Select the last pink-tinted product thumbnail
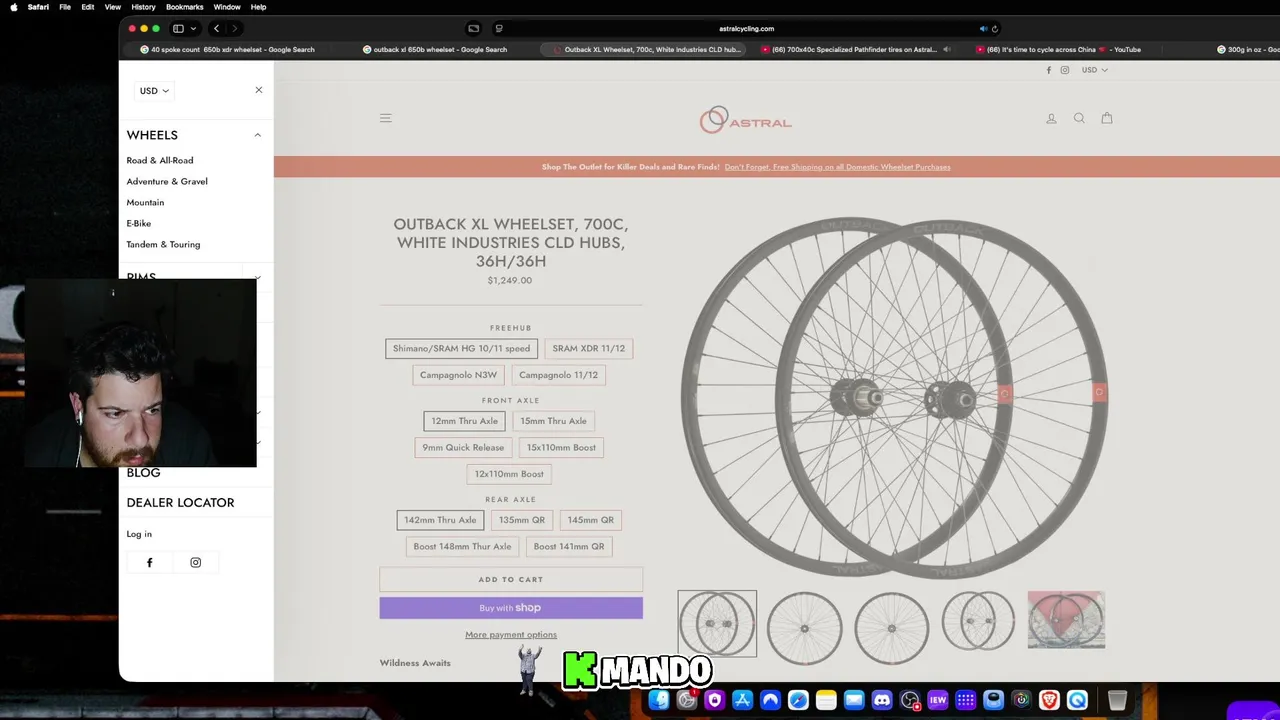 1066,620
